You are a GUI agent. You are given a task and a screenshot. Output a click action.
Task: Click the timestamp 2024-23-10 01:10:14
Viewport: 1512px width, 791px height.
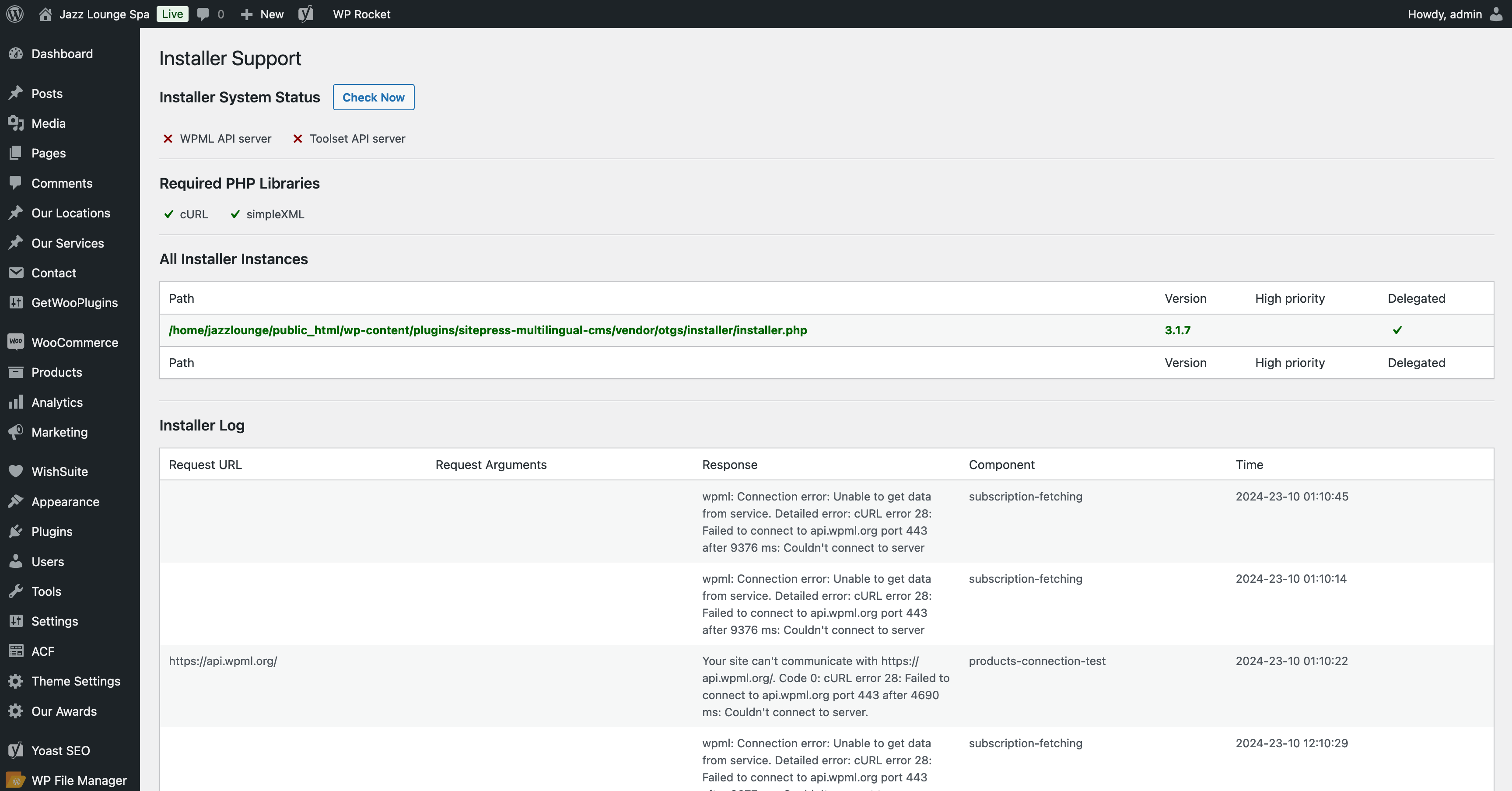pyautogui.click(x=1291, y=578)
